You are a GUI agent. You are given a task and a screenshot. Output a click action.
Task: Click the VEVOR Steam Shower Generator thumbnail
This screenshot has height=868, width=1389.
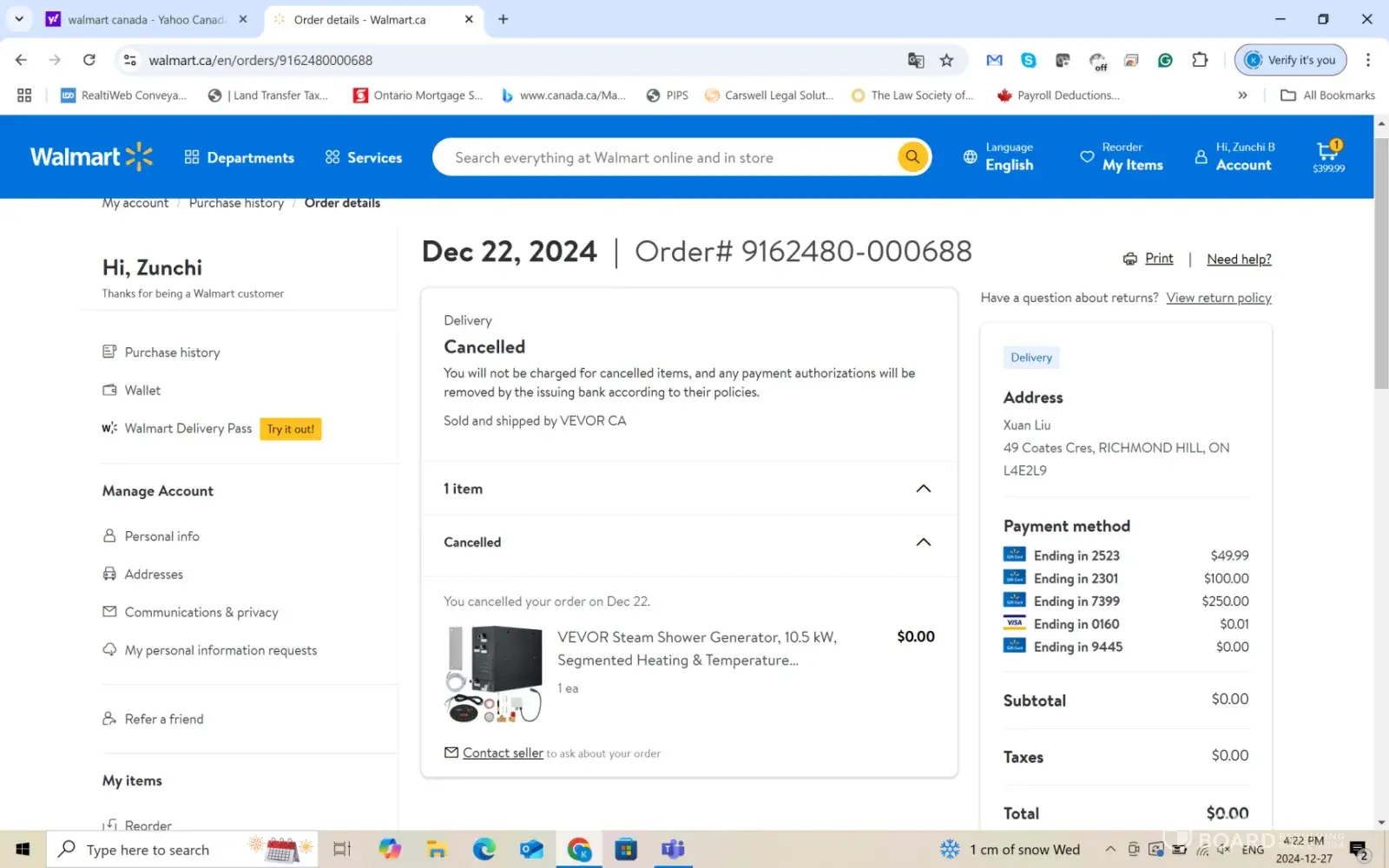[494, 674]
